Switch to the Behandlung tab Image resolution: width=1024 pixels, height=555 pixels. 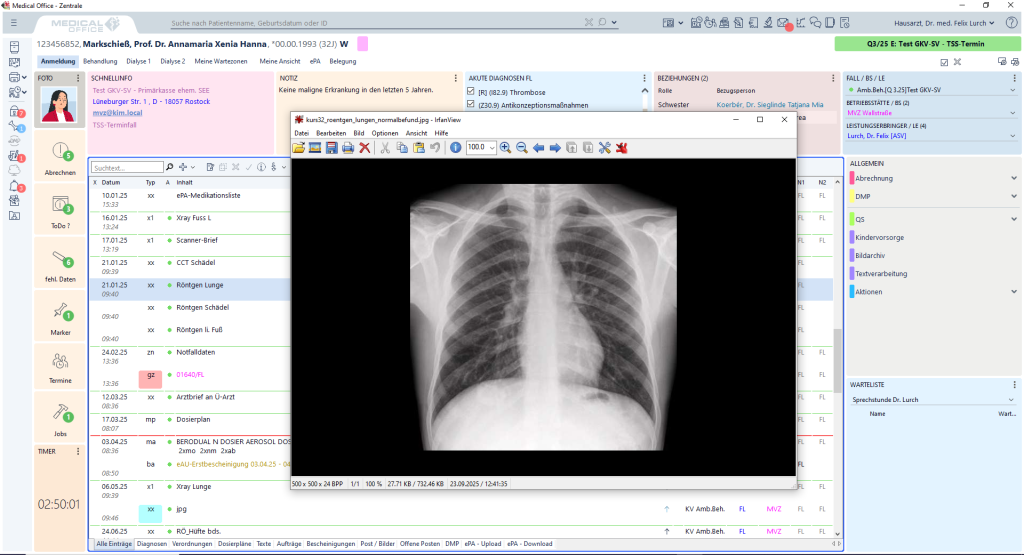pyautogui.click(x=100, y=61)
